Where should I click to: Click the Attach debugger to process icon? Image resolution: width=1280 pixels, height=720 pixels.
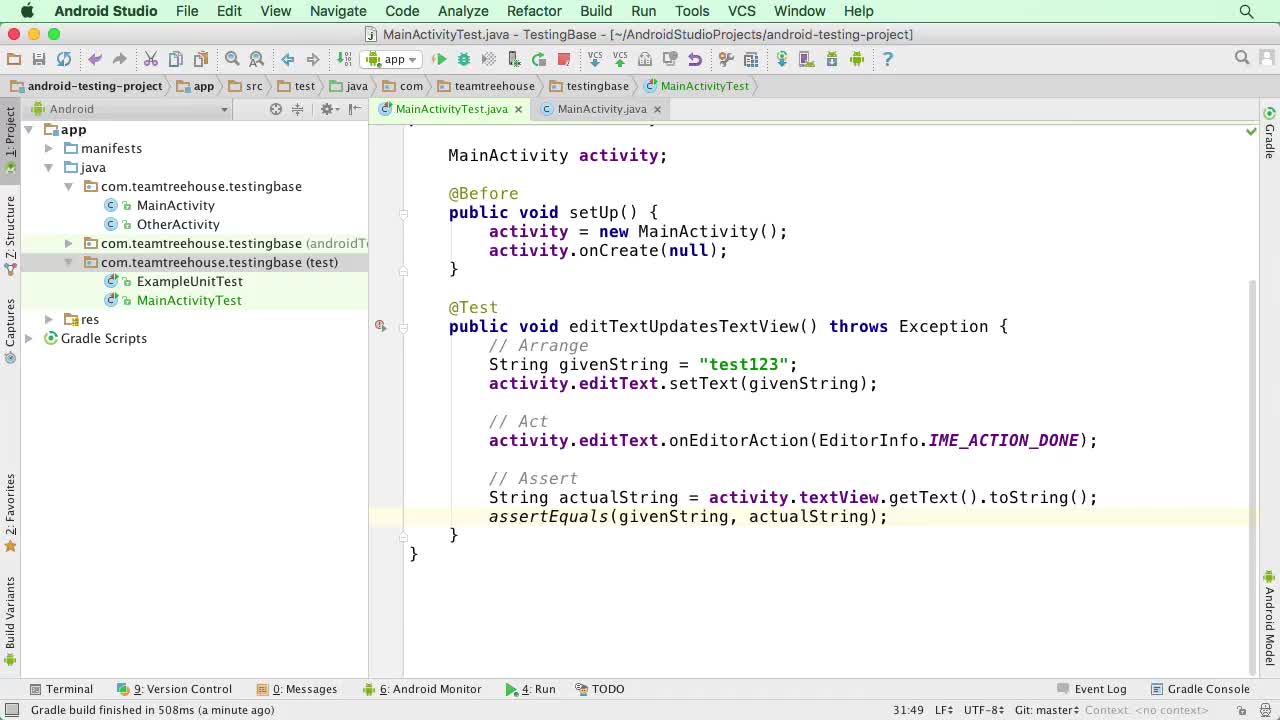click(x=514, y=59)
